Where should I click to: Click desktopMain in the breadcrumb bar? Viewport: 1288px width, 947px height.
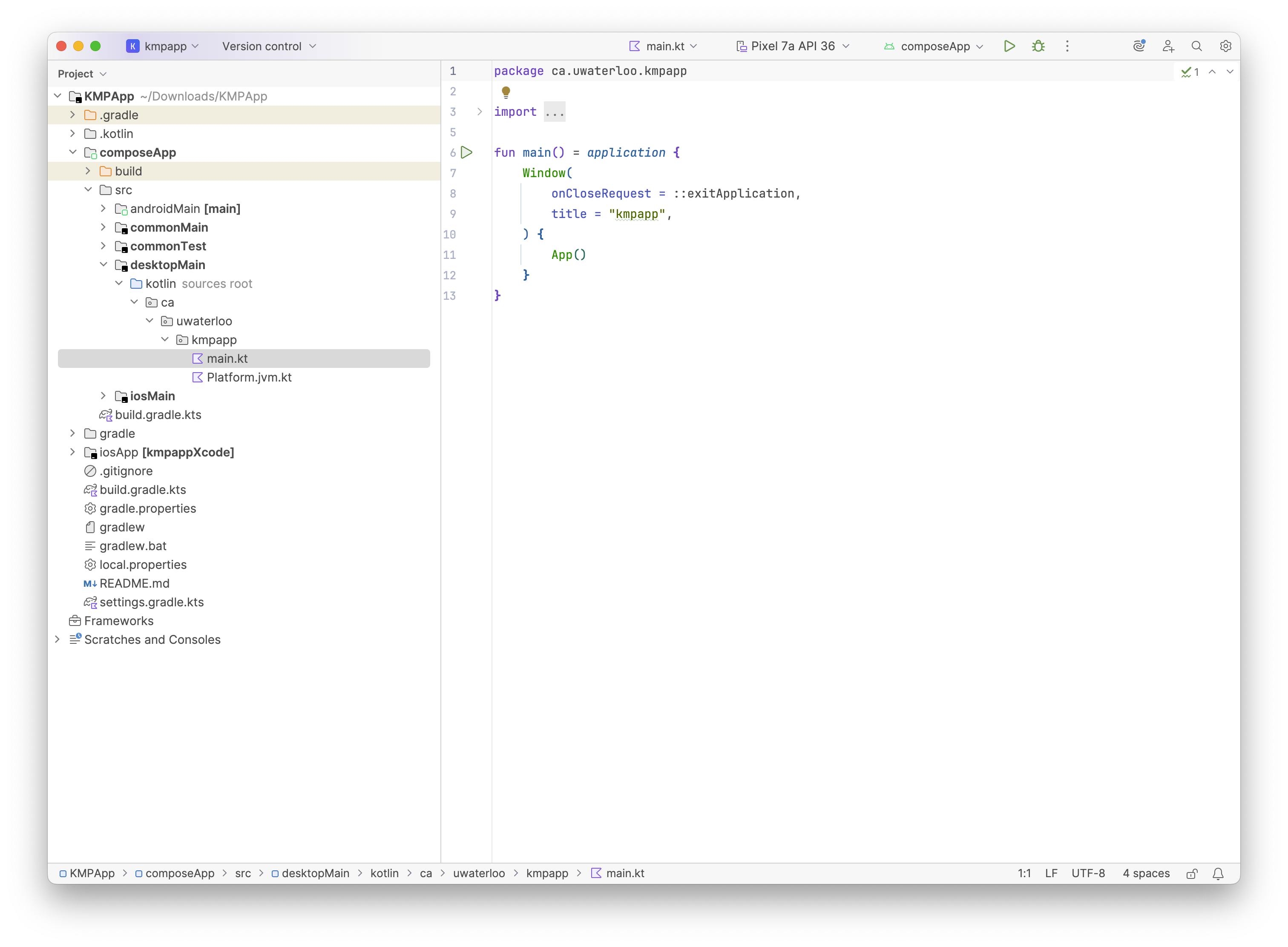(x=316, y=873)
